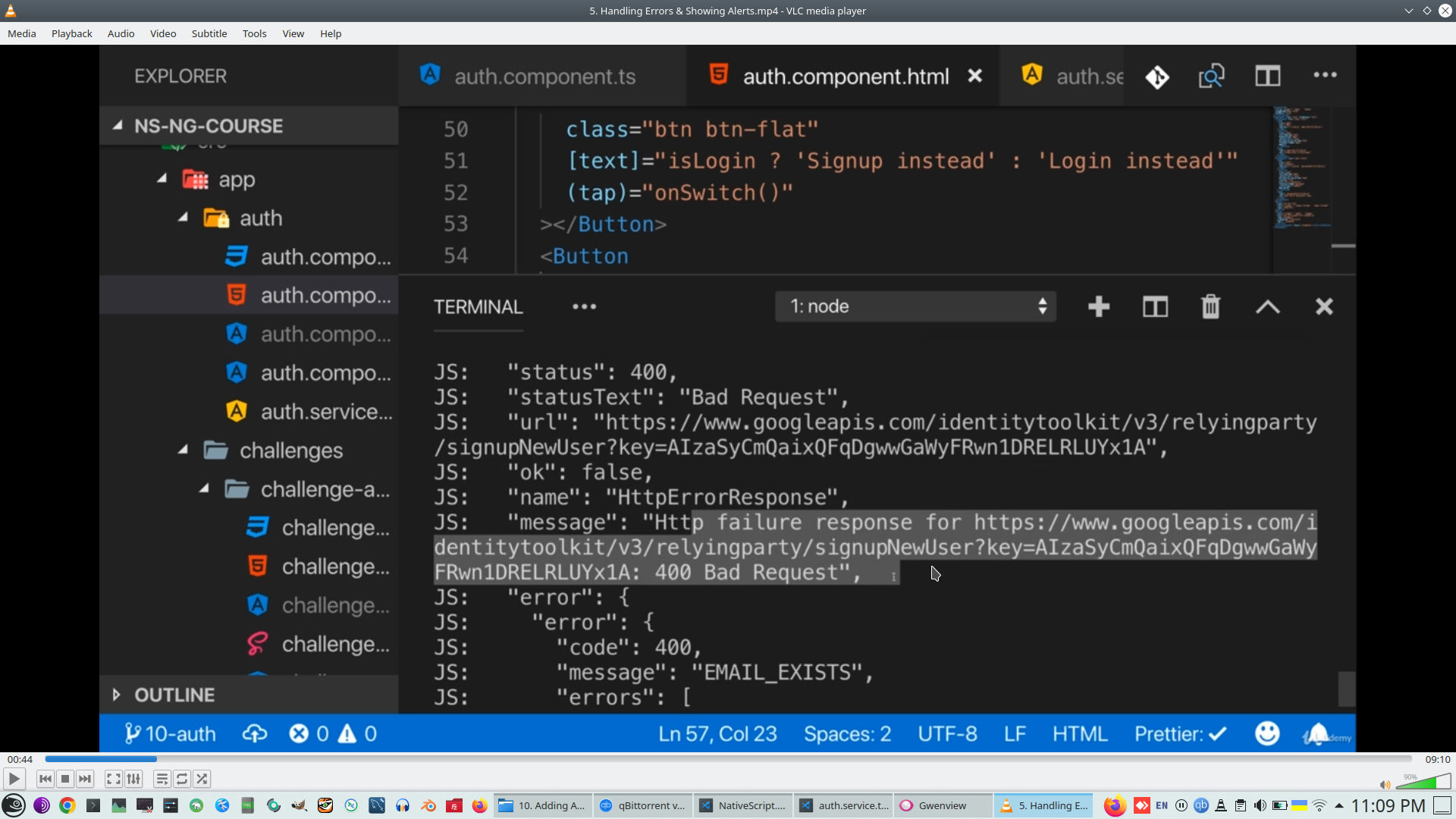Skip to next media track
The width and height of the screenshot is (1456, 819).
[85, 779]
